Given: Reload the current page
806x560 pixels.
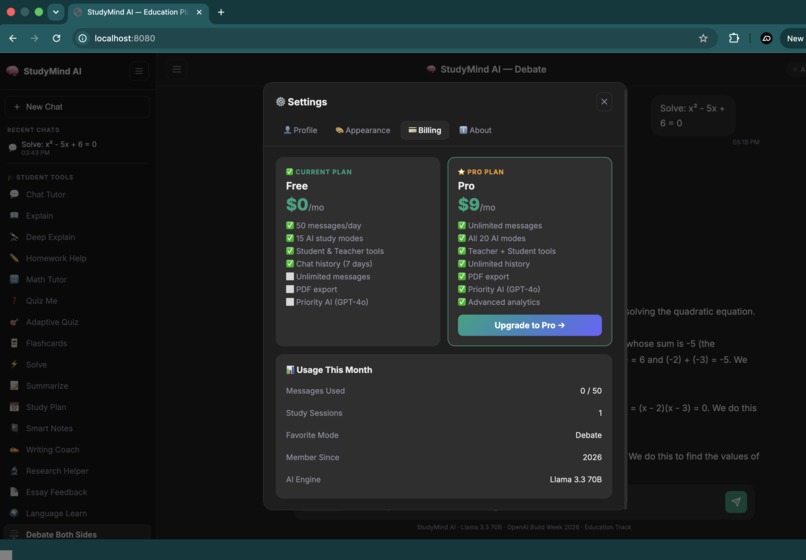Looking at the screenshot, I should tap(57, 38).
